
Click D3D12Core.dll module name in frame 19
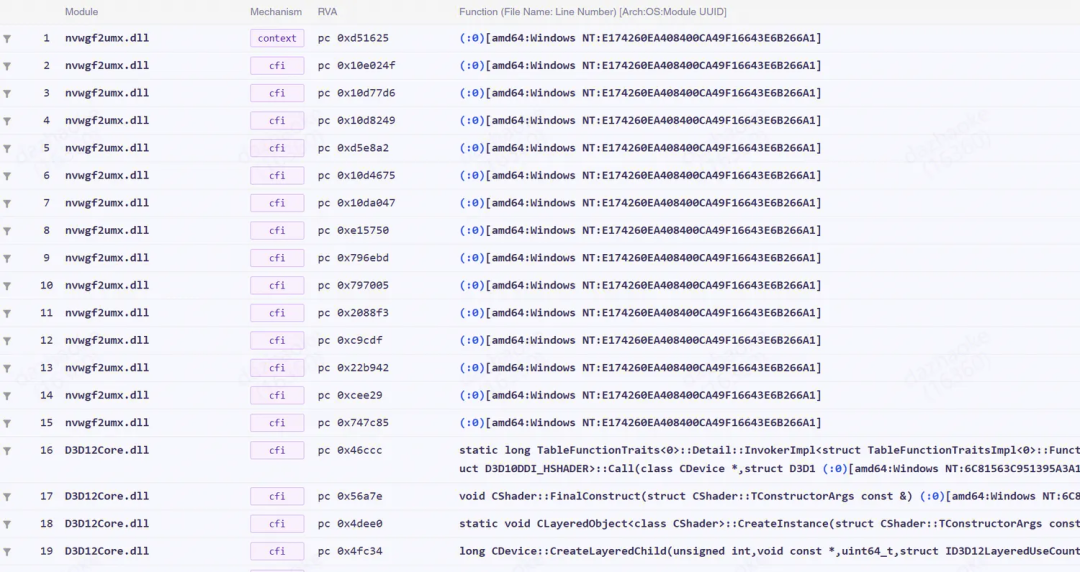coord(107,551)
